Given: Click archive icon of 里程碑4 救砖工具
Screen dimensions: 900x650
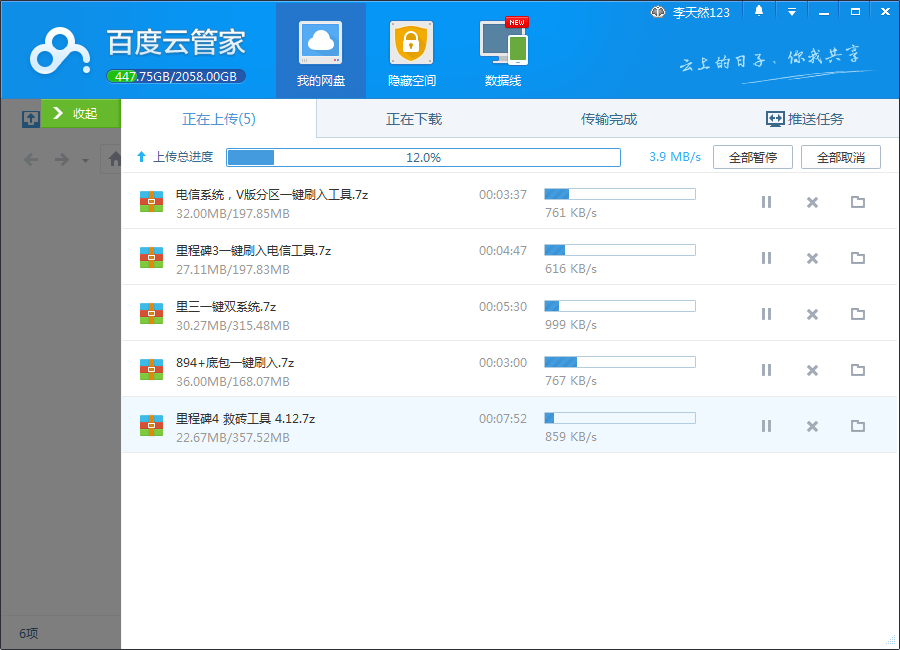Looking at the screenshot, I should click(152, 425).
